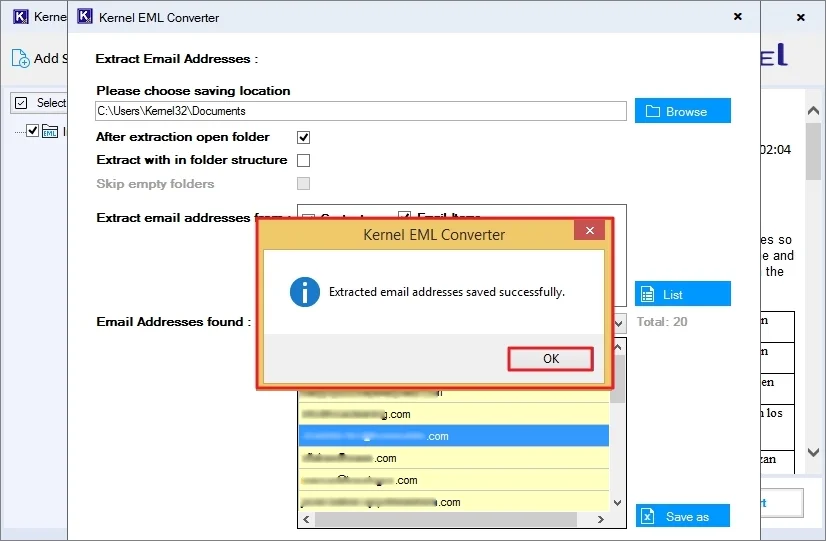Click preview pane scrollbar down chevron

pos(813,453)
